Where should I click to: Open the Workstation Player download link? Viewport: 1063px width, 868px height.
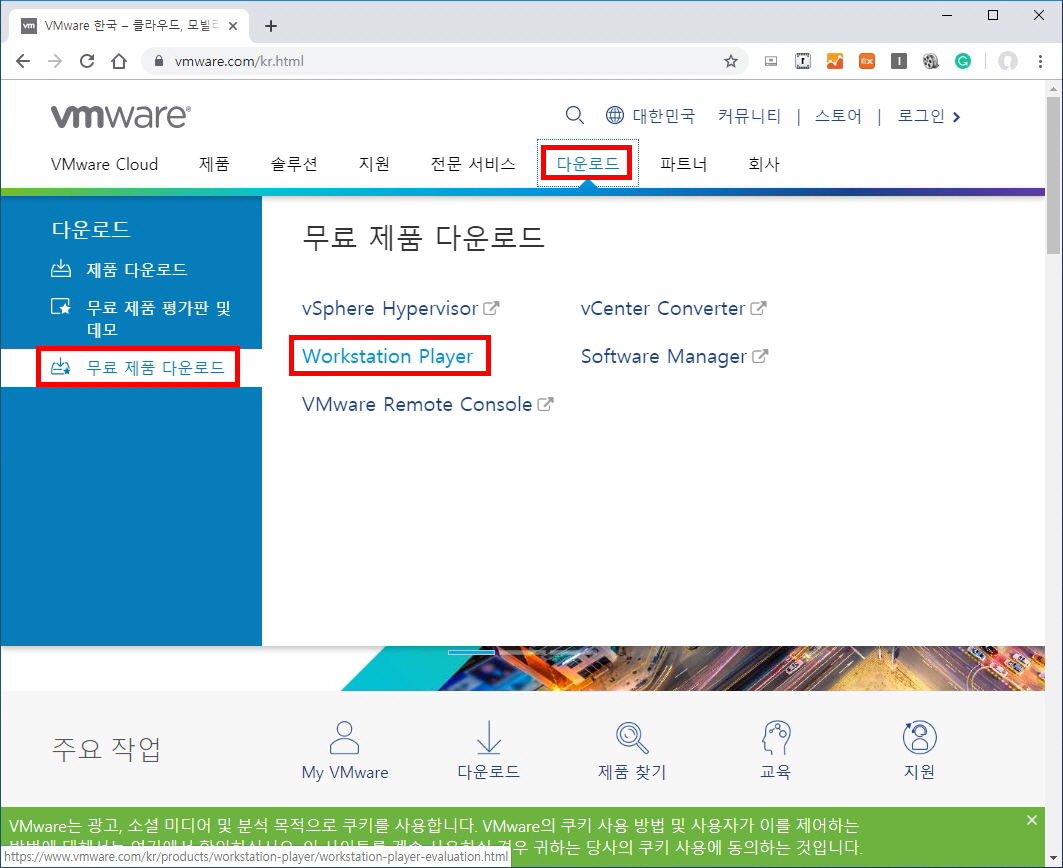[389, 356]
